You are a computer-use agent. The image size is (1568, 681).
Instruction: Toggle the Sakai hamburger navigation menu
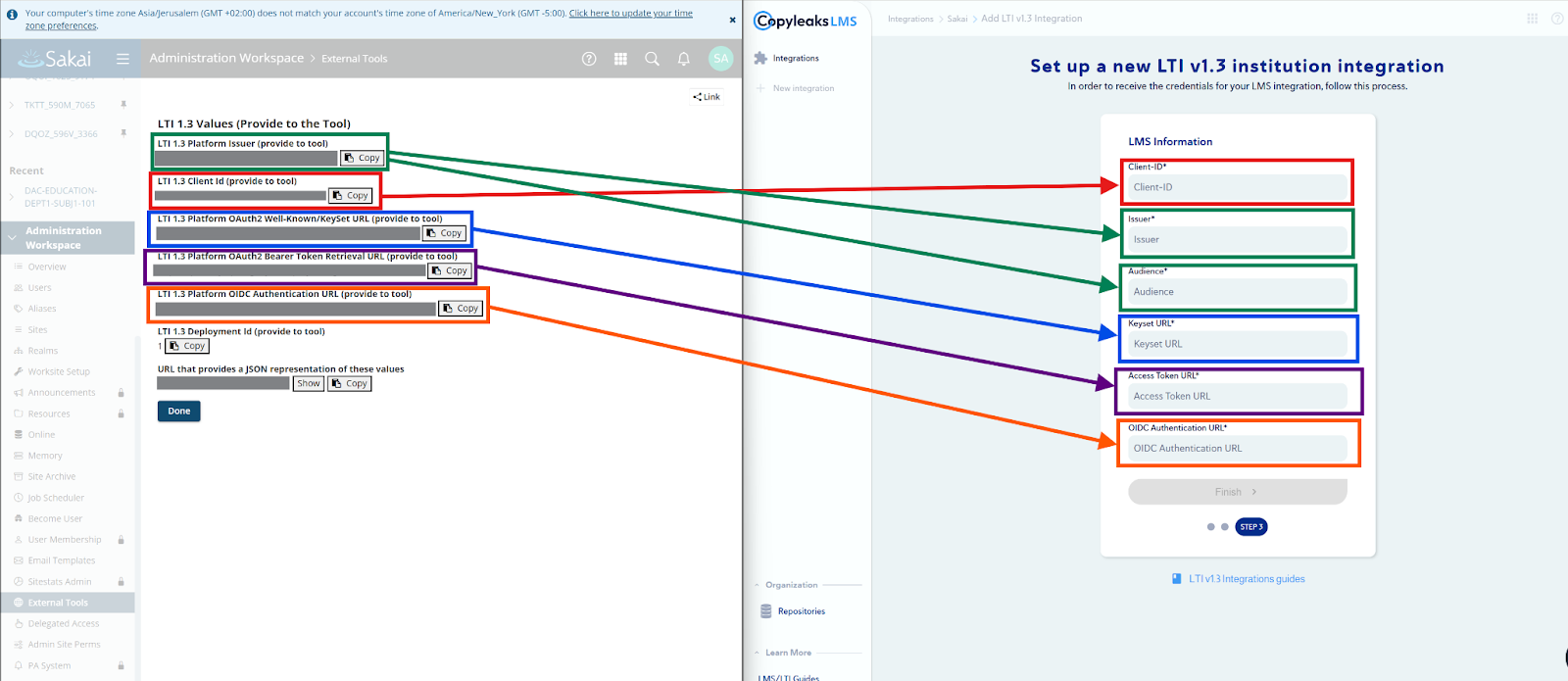122,59
